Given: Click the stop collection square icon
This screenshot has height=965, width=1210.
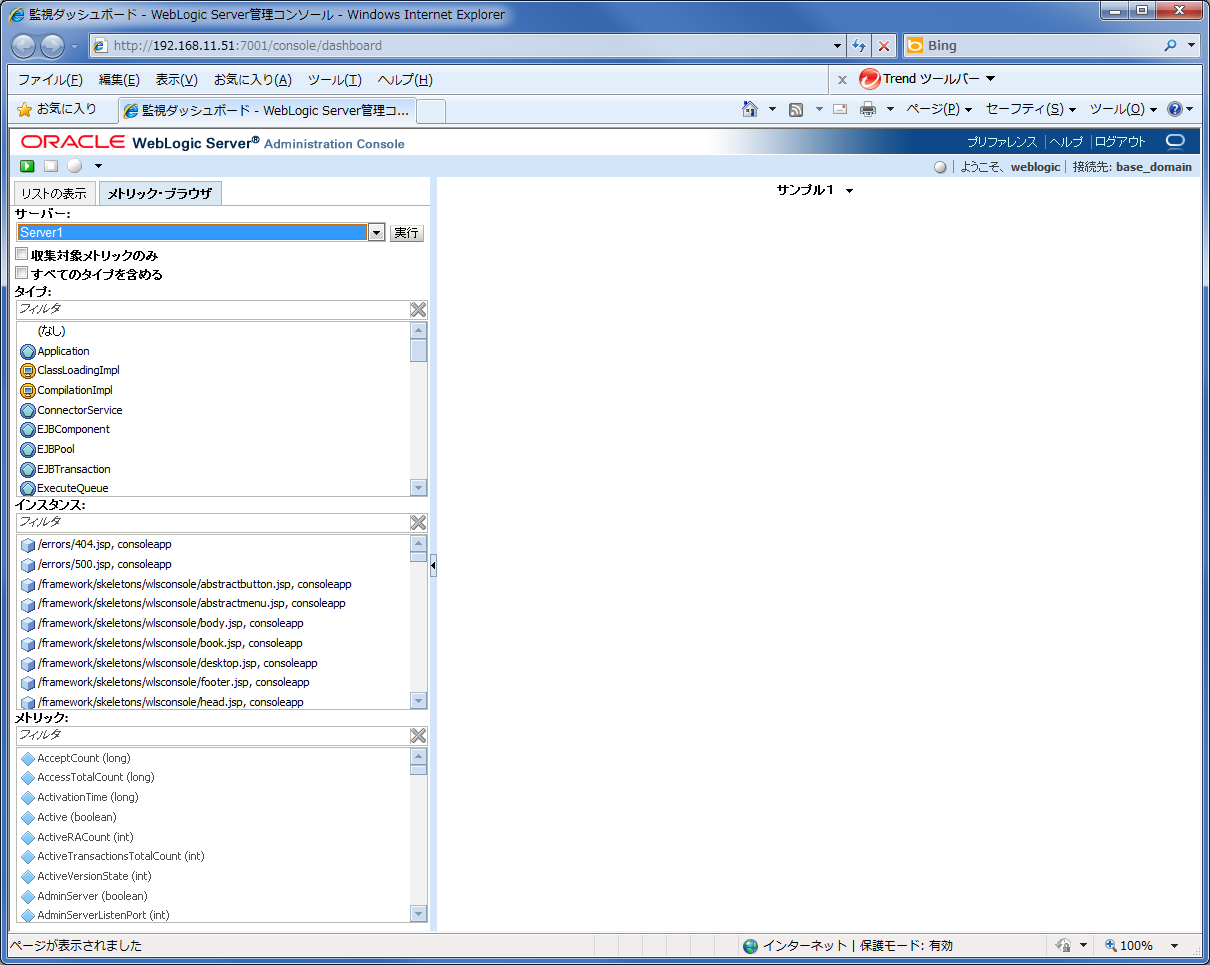Looking at the screenshot, I should tap(51, 166).
